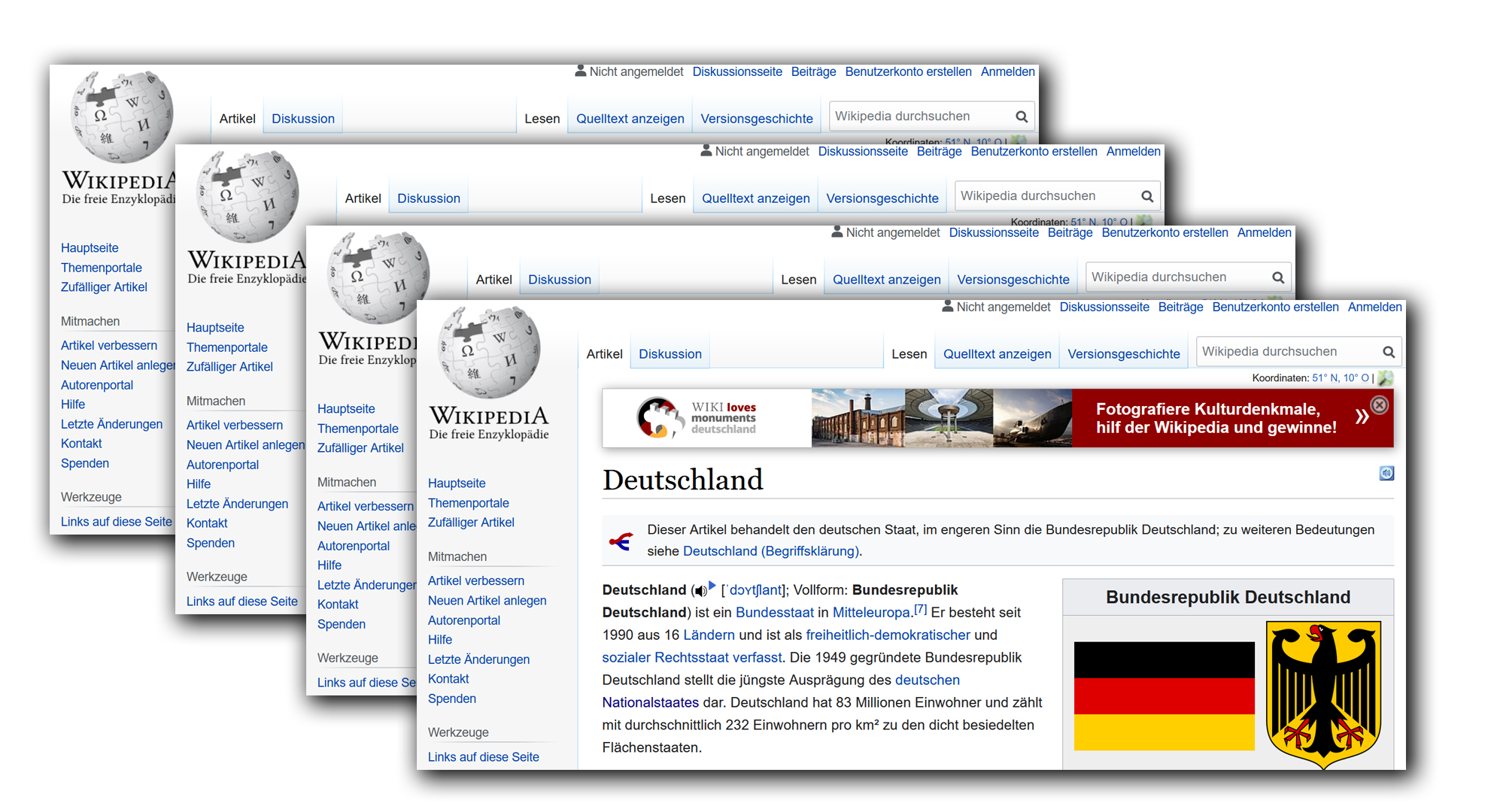Screen dimensions: 1488x812
Task: Open the German flag image
Action: click(x=1164, y=695)
